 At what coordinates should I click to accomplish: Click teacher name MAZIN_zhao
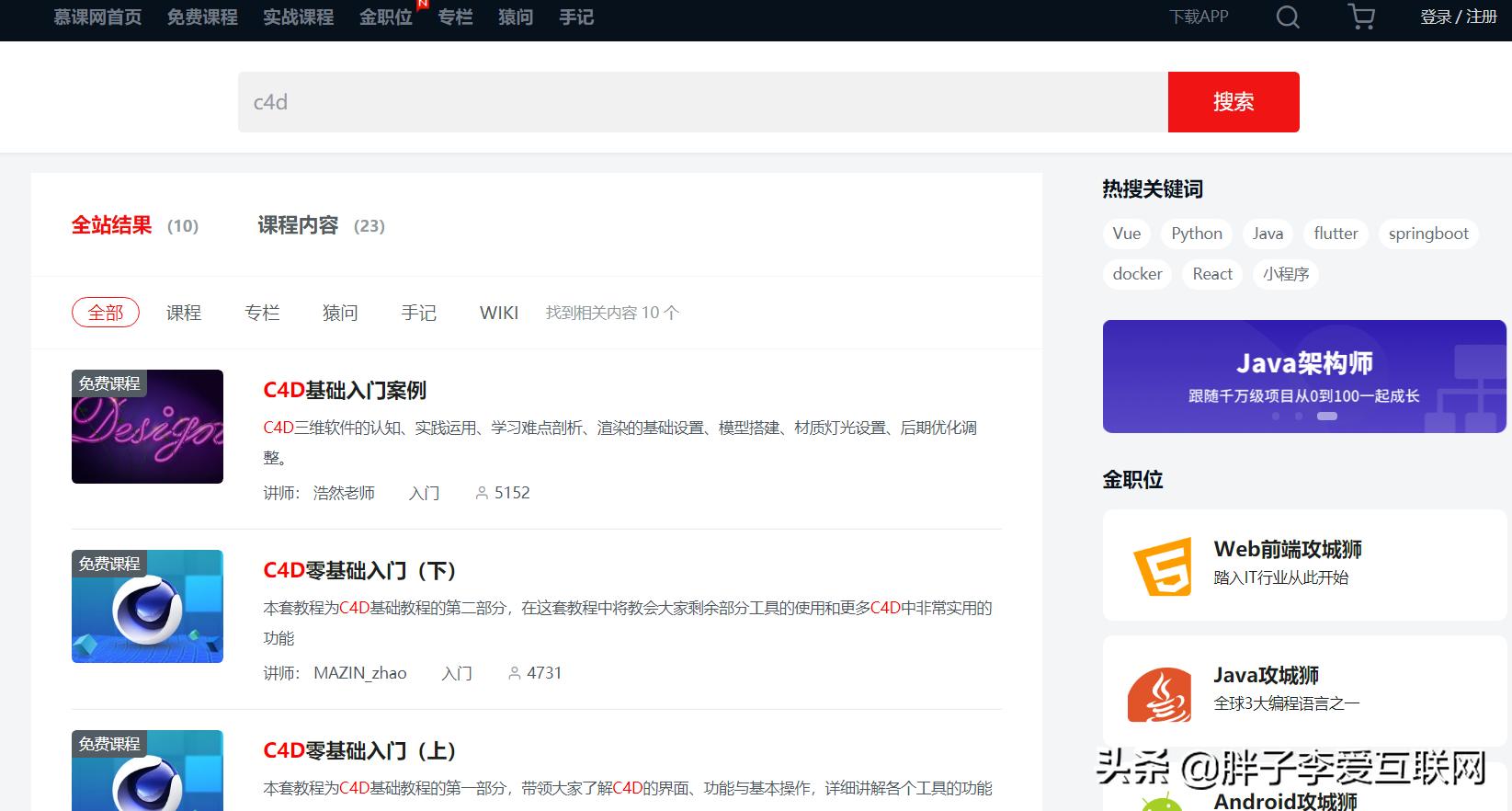(x=359, y=673)
